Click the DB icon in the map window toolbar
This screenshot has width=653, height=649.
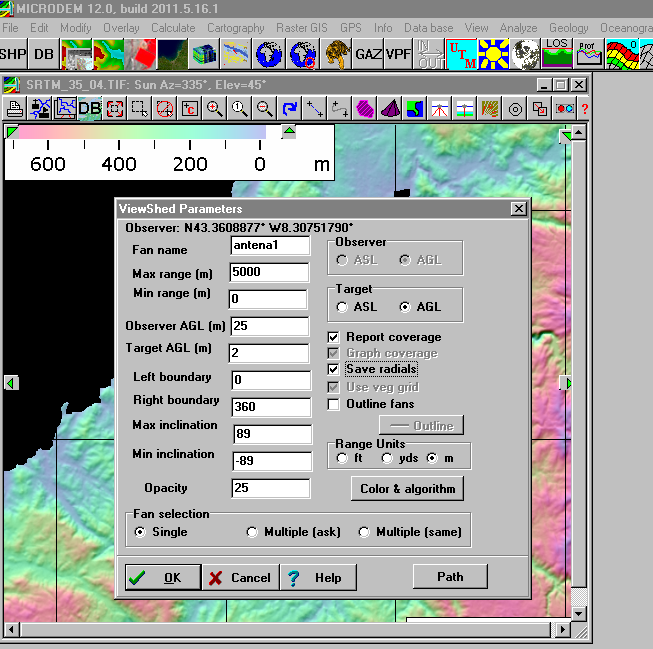tap(90, 109)
